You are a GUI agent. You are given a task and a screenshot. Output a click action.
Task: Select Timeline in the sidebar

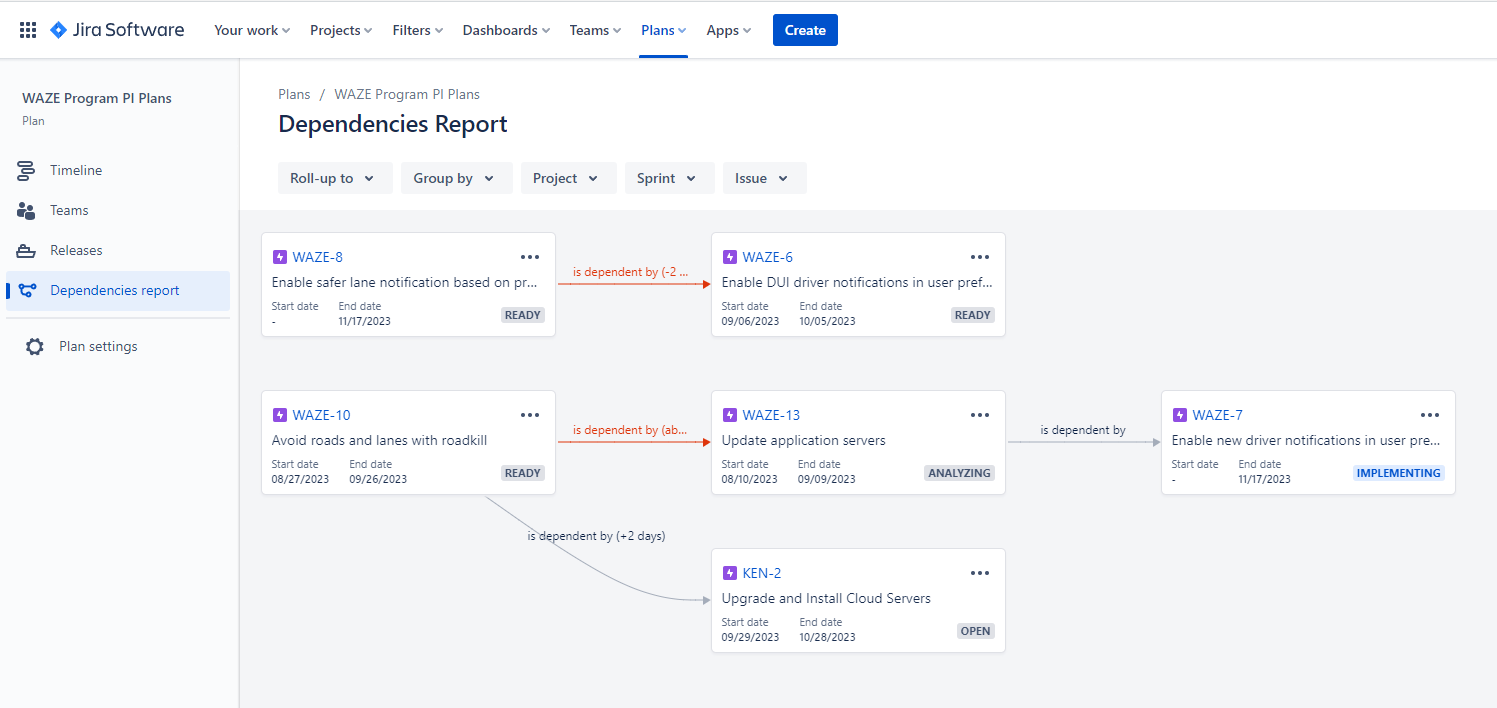118,171
